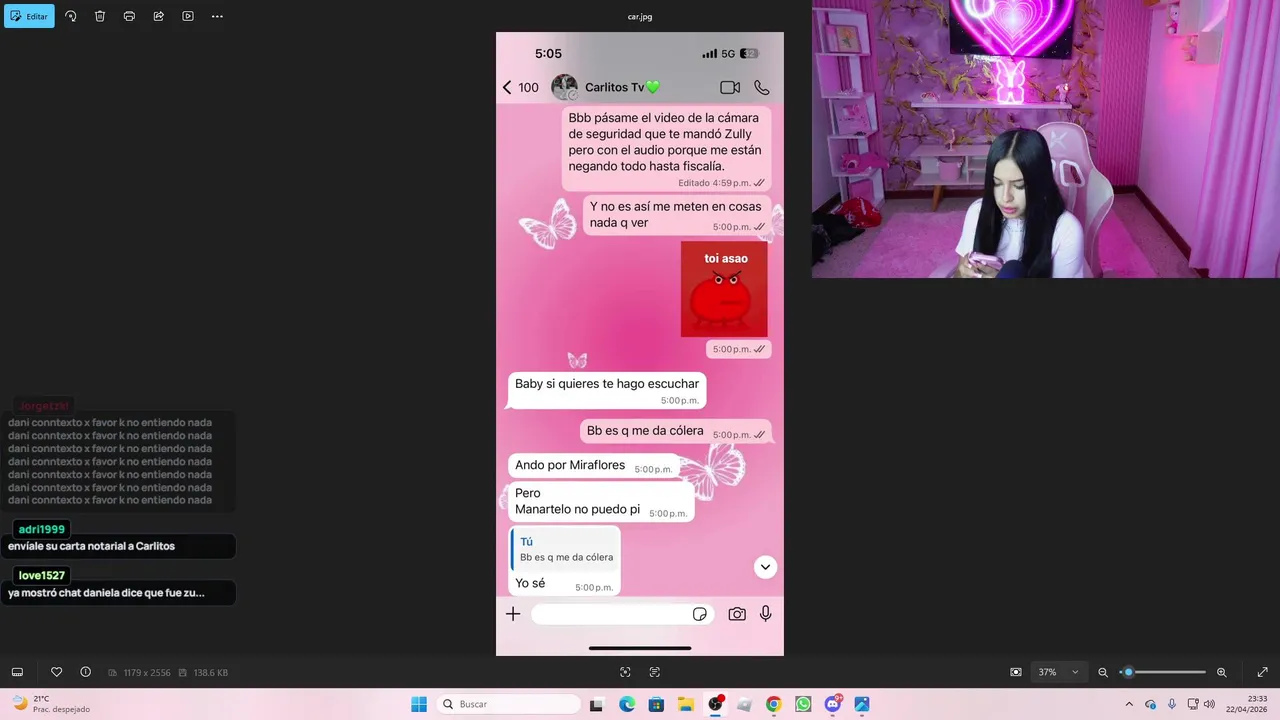1280x720 pixels.
Task: Tap the chat camera icon
Action: click(x=737, y=614)
